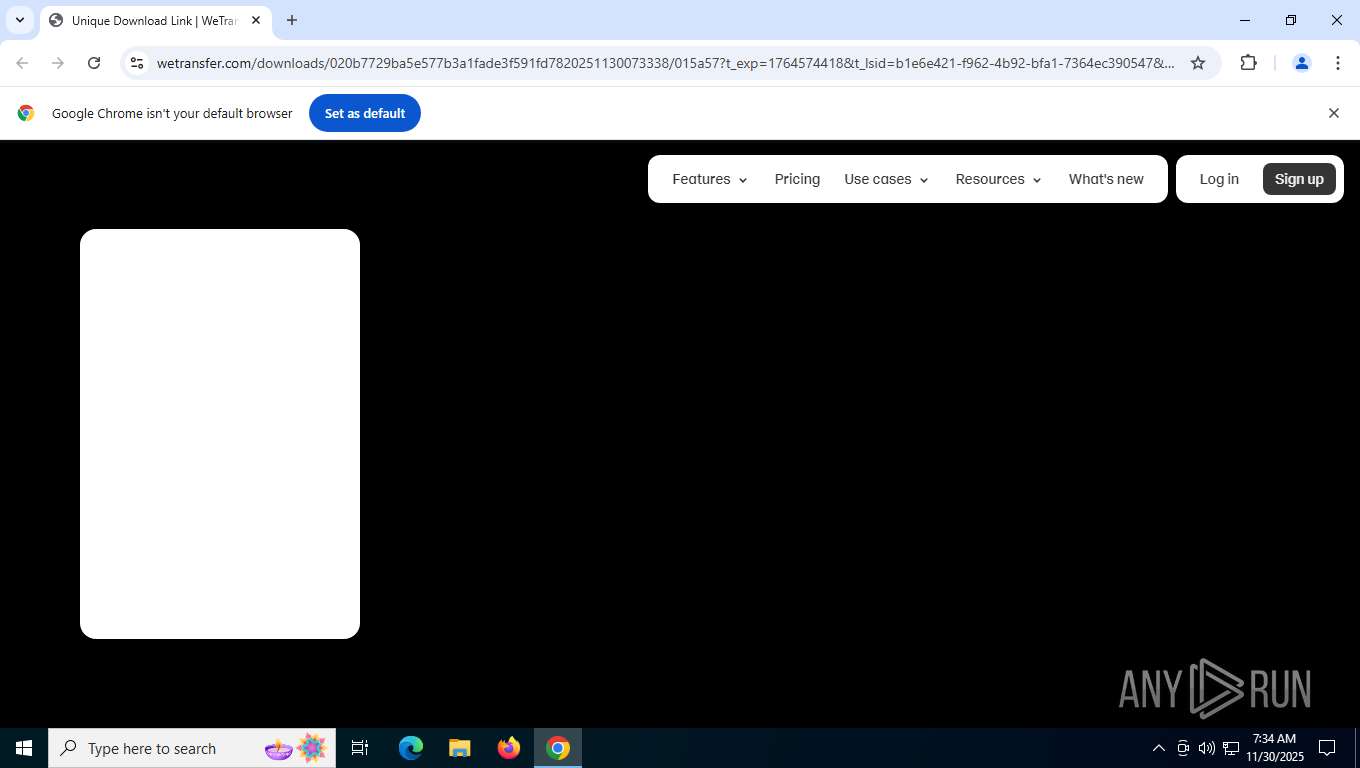1360x768 pixels.
Task: Reload the WeTransfer page
Action: point(94,63)
